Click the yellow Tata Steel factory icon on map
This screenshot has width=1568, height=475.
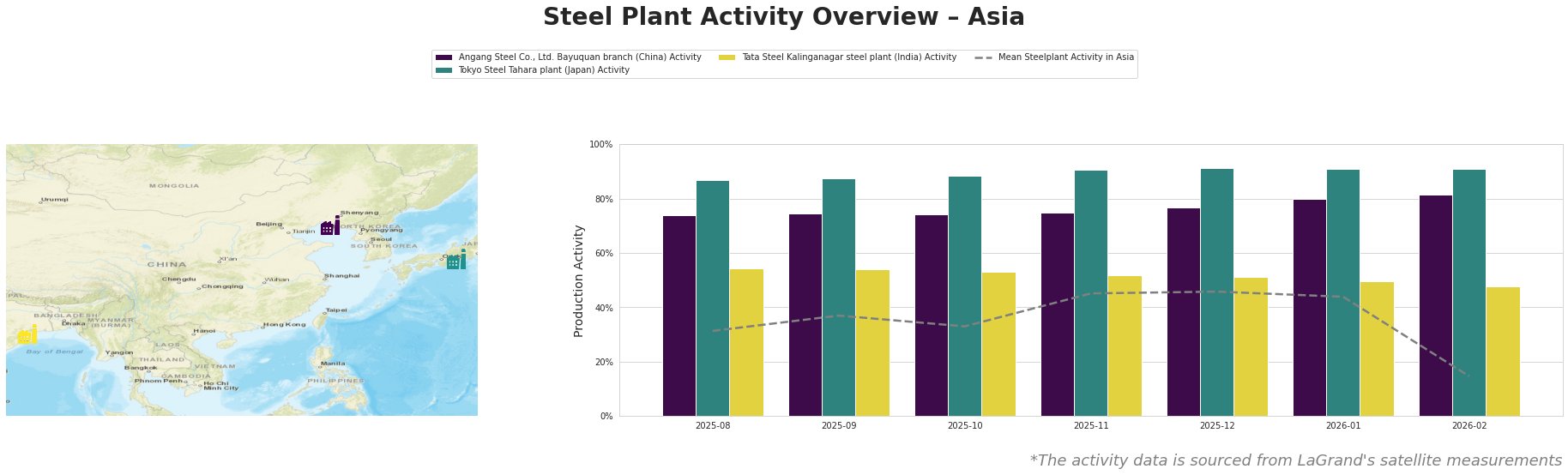point(27,335)
